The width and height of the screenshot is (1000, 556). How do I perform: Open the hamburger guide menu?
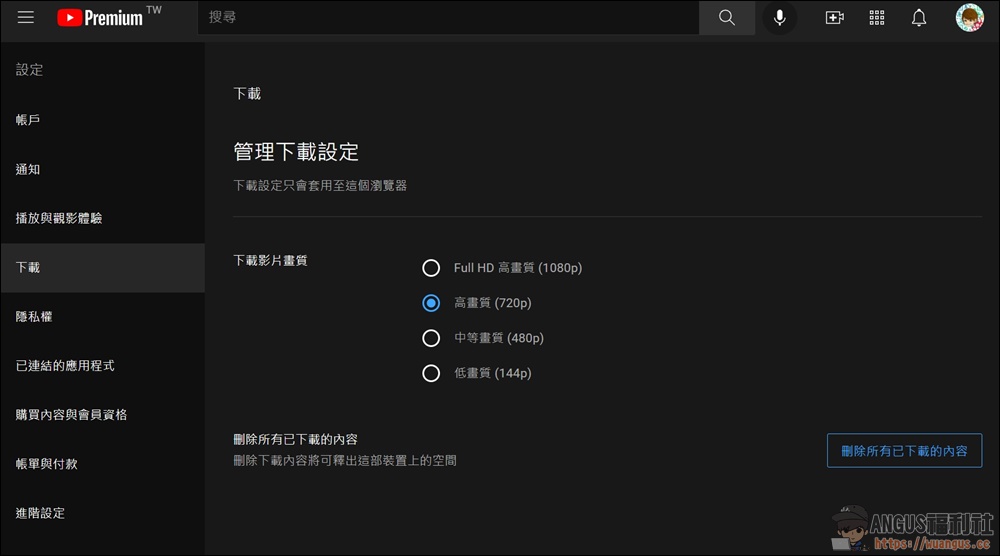pyautogui.click(x=26, y=17)
